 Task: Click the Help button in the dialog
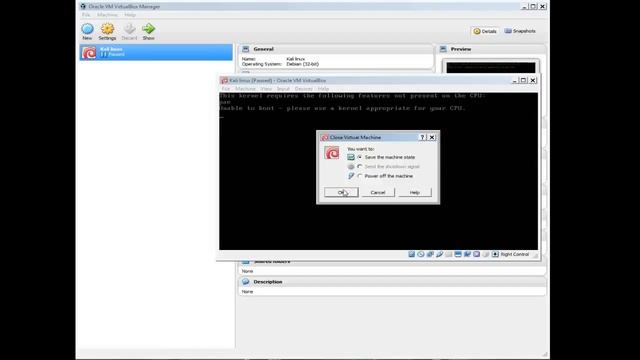pyautogui.click(x=415, y=192)
